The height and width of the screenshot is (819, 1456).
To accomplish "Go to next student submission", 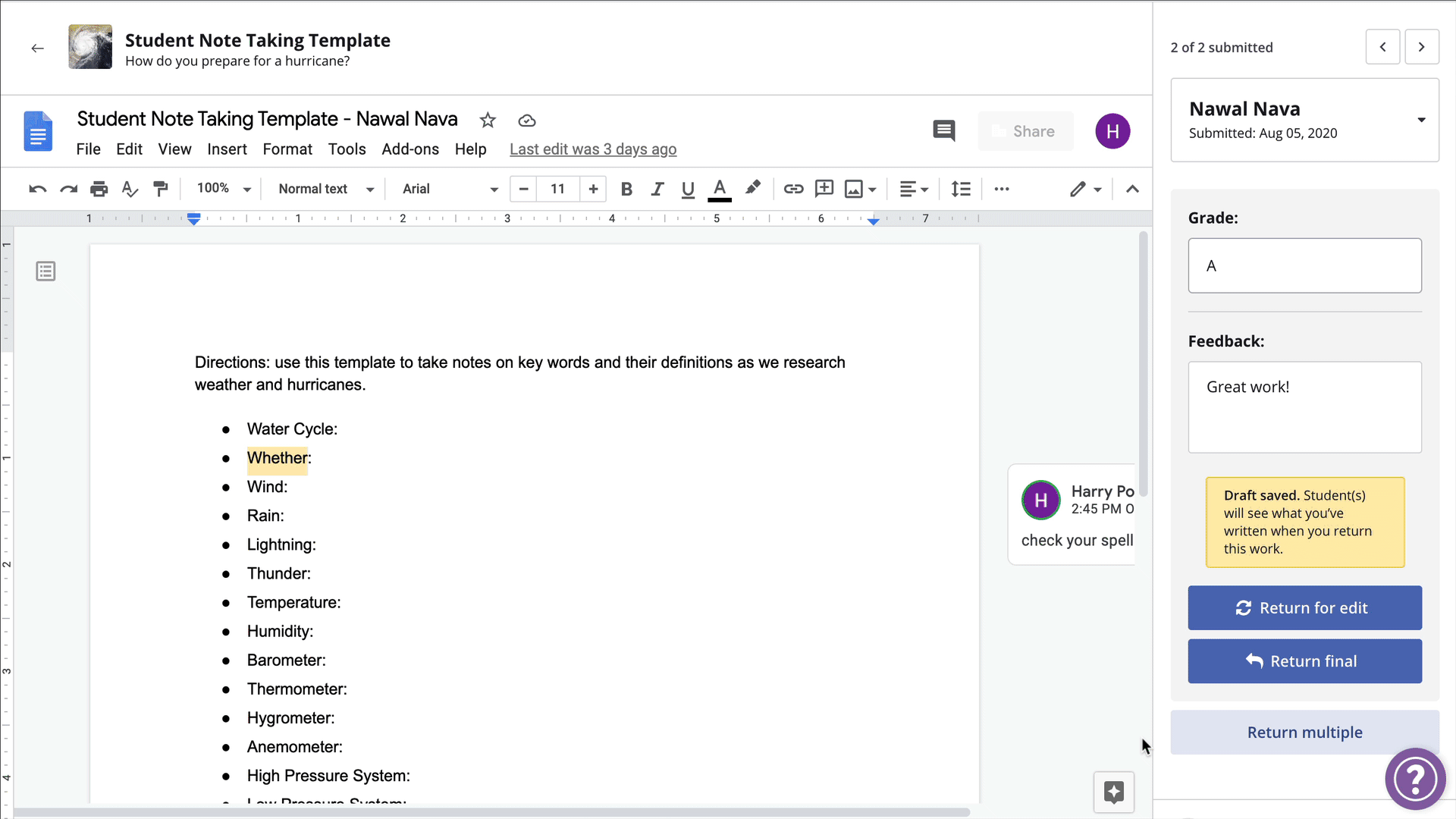I will (x=1421, y=47).
